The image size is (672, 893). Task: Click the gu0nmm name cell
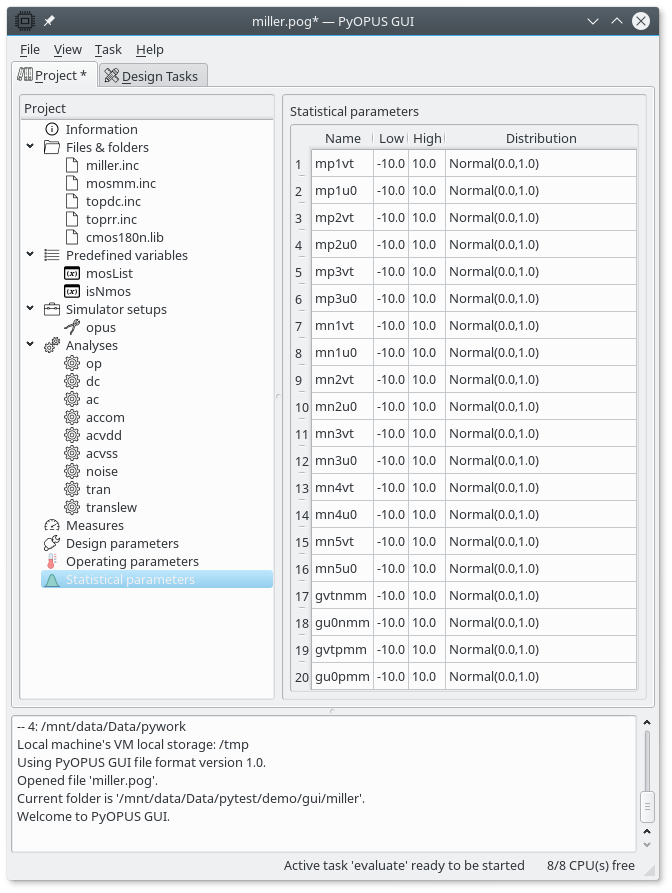point(342,622)
